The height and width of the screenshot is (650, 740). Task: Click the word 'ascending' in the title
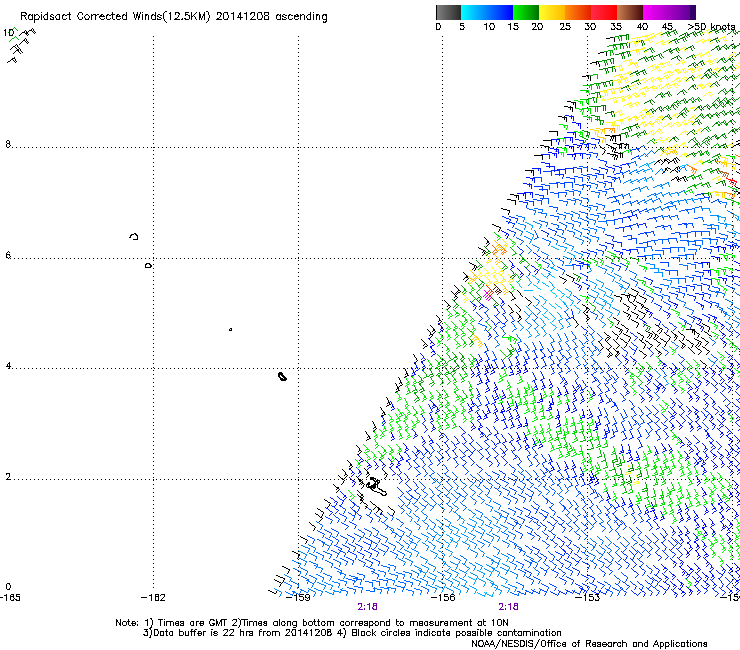301,17
